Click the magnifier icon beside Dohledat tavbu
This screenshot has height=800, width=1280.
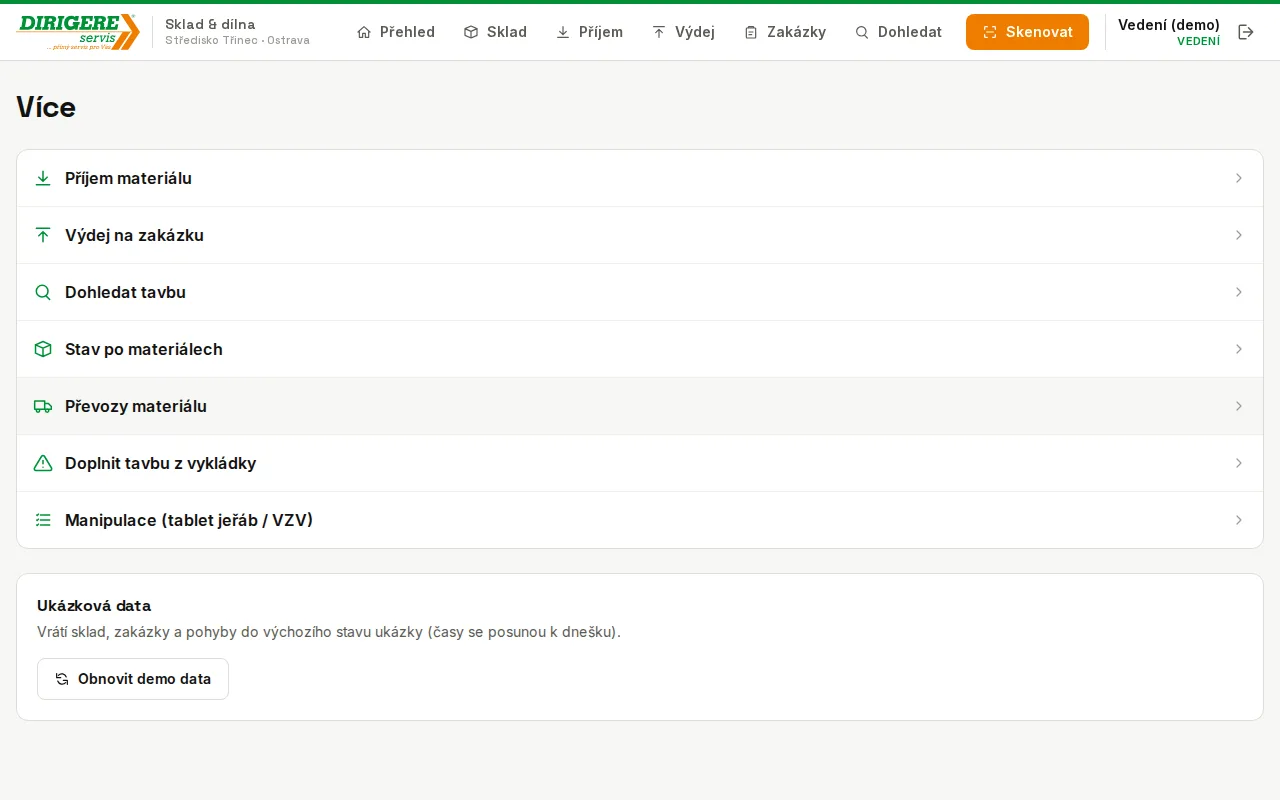[x=43, y=292]
